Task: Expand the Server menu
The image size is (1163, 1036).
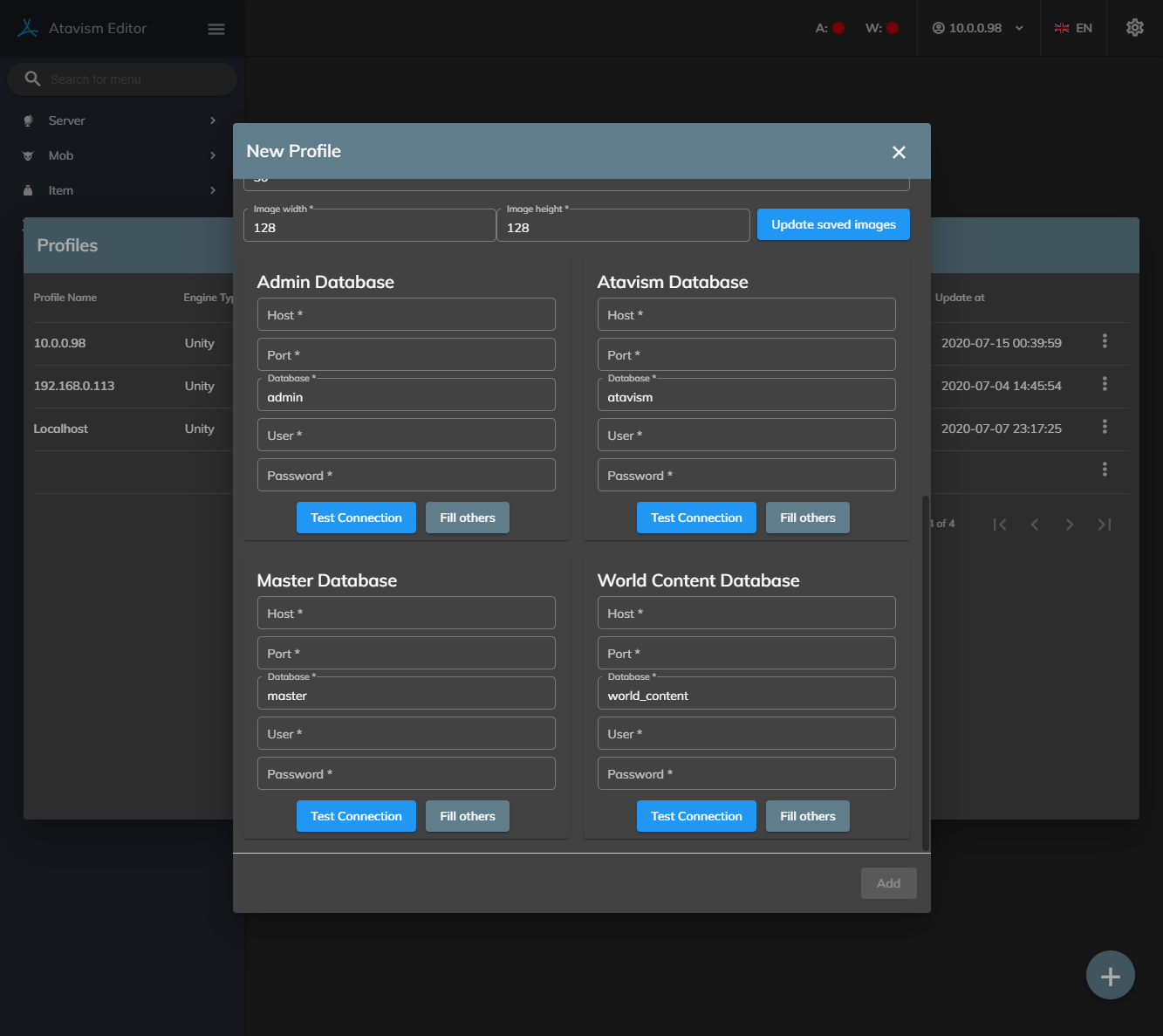Action: pos(120,120)
